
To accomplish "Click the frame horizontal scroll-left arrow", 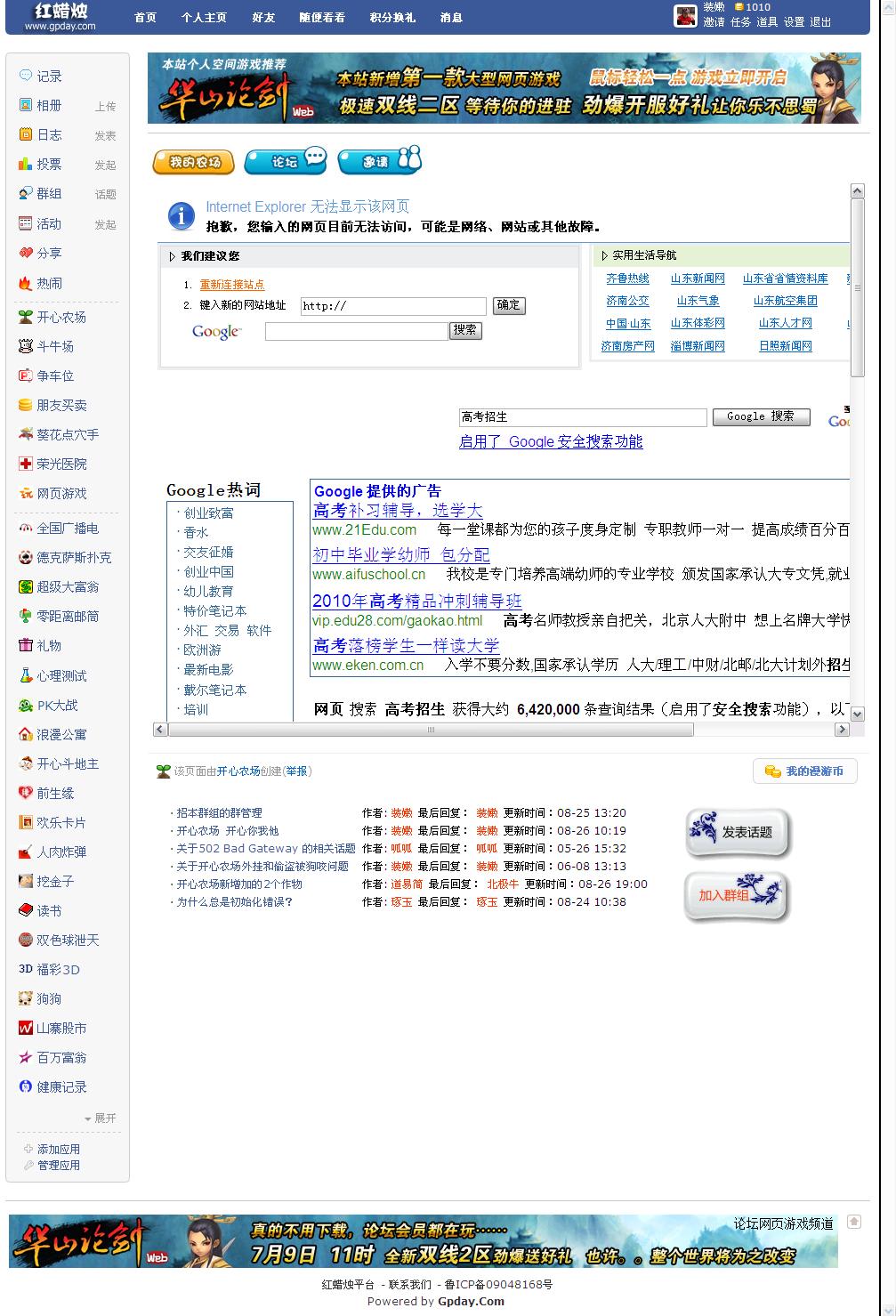I will coord(160,730).
